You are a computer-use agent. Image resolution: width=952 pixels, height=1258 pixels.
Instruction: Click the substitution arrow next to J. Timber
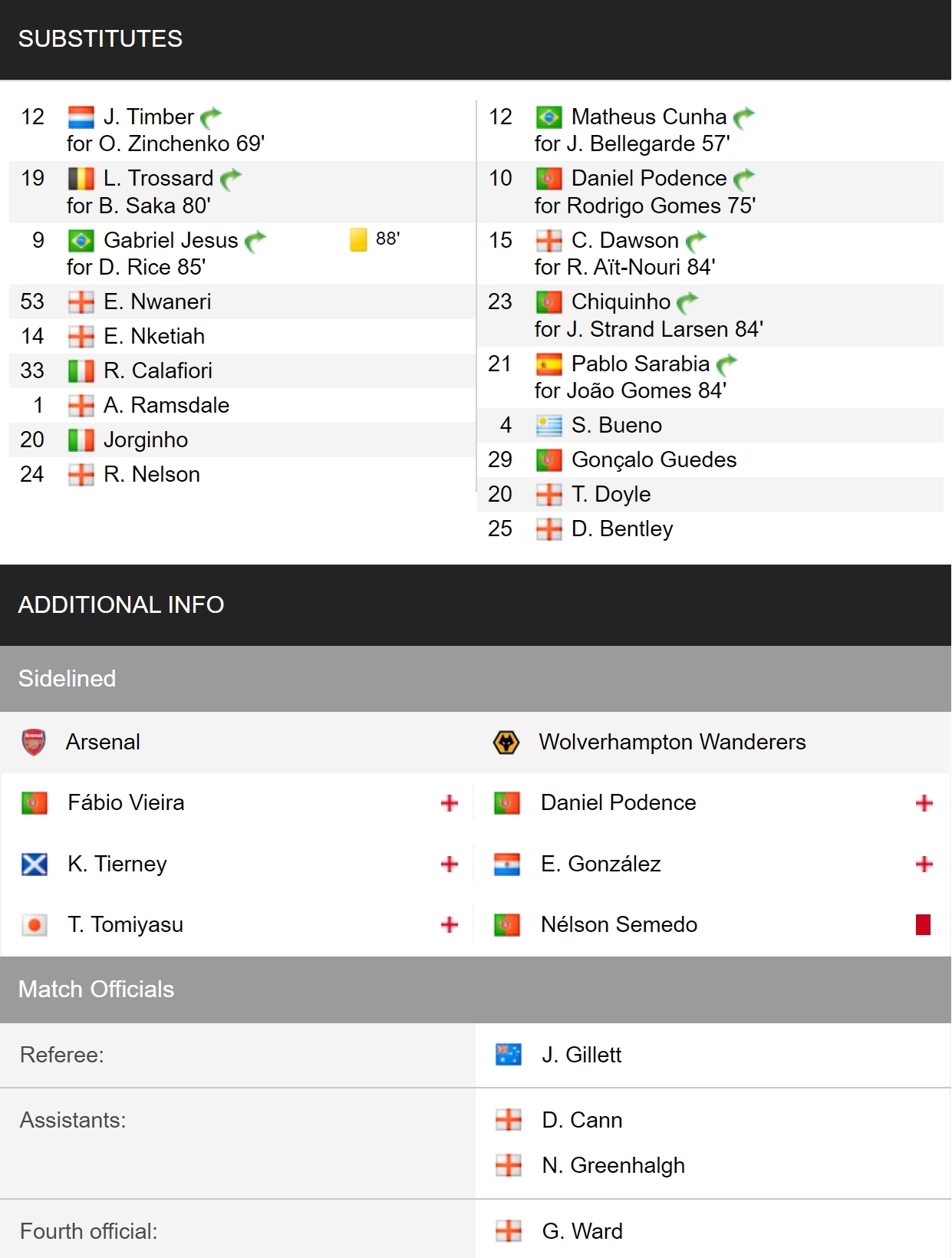[211, 117]
